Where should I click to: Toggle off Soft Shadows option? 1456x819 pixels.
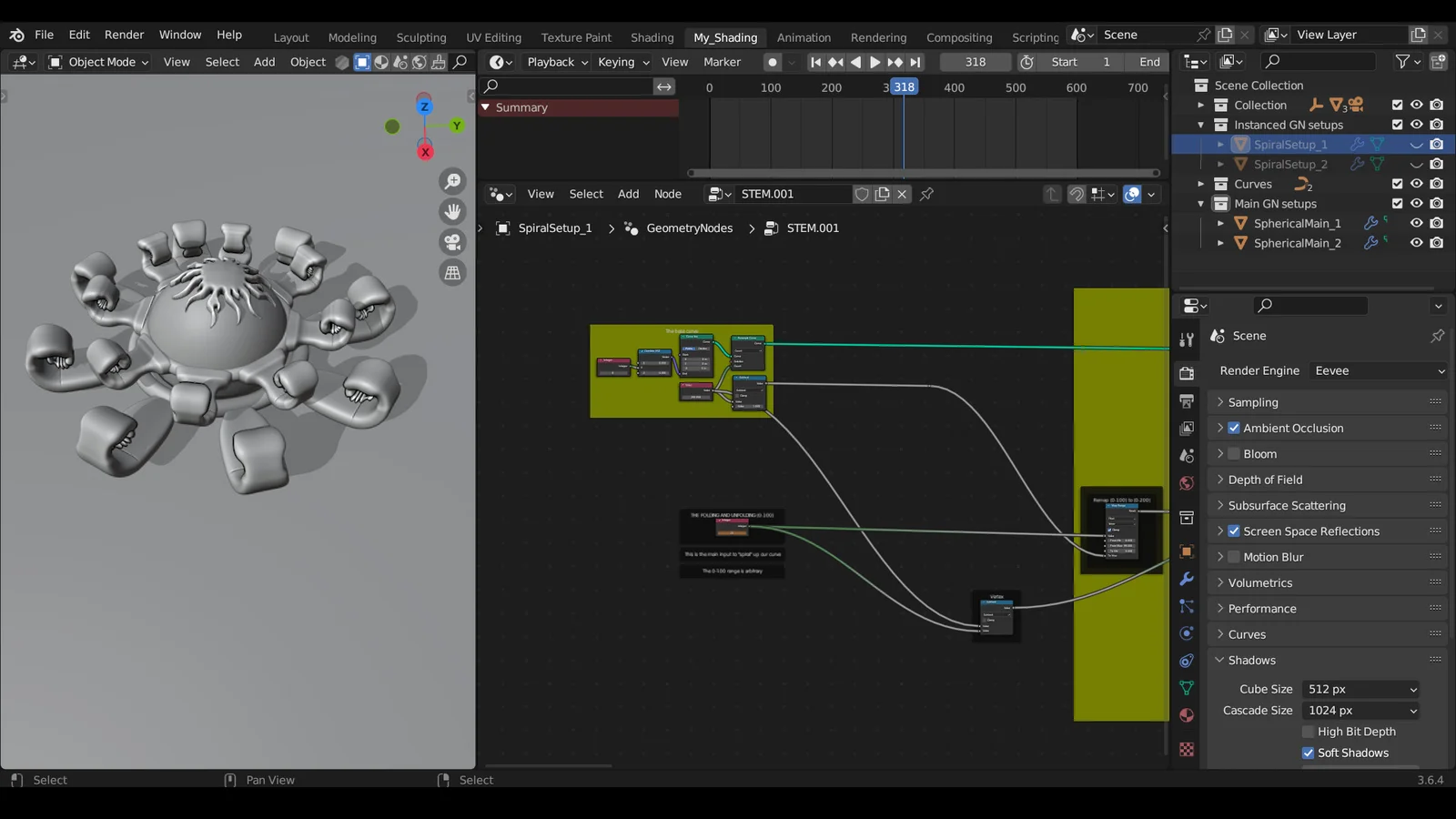point(1309,753)
